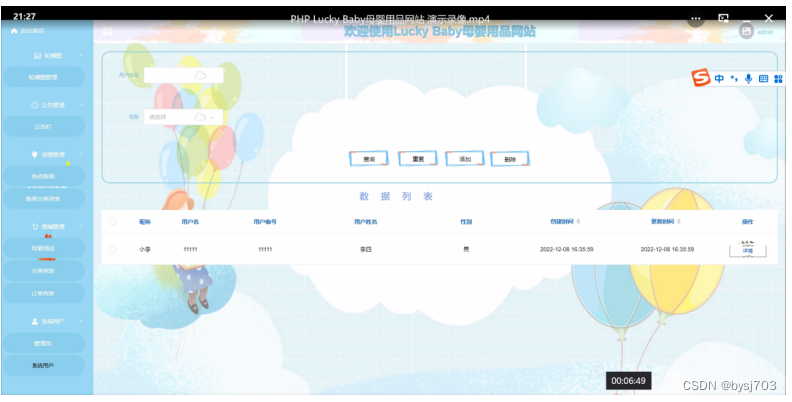Tick the select-all checkbox in table header
This screenshot has height=402, width=792.
113,222
